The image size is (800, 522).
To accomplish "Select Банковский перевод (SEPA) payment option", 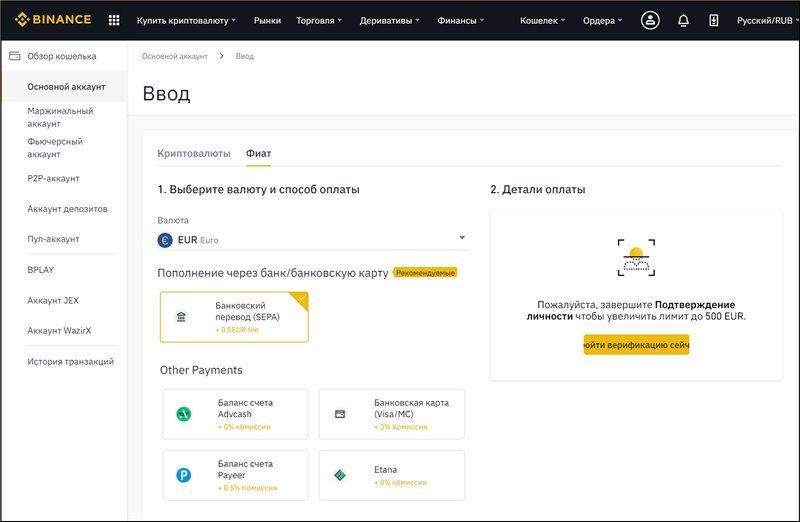I will 234,317.
